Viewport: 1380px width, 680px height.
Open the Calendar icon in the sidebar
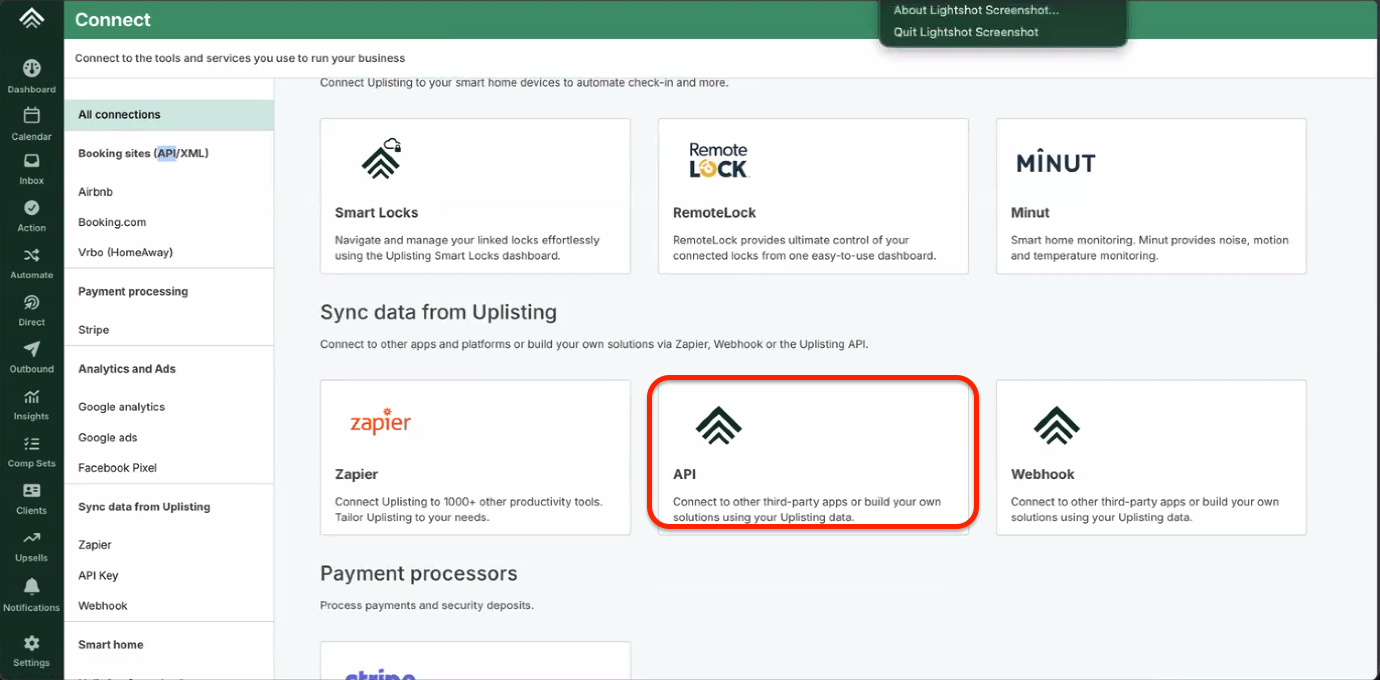click(x=32, y=115)
